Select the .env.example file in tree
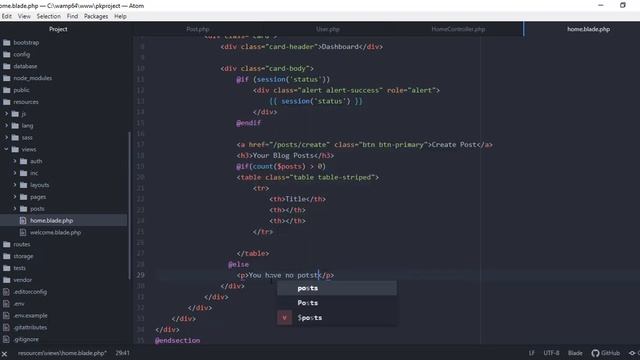 tap(30, 316)
